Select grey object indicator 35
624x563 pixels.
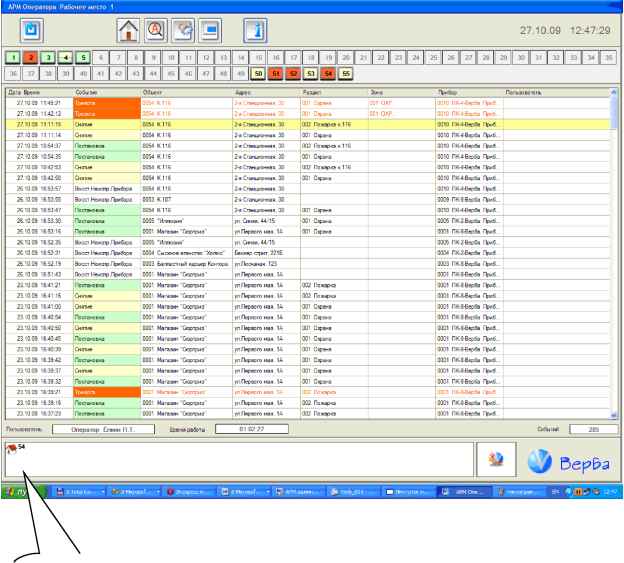coord(608,58)
